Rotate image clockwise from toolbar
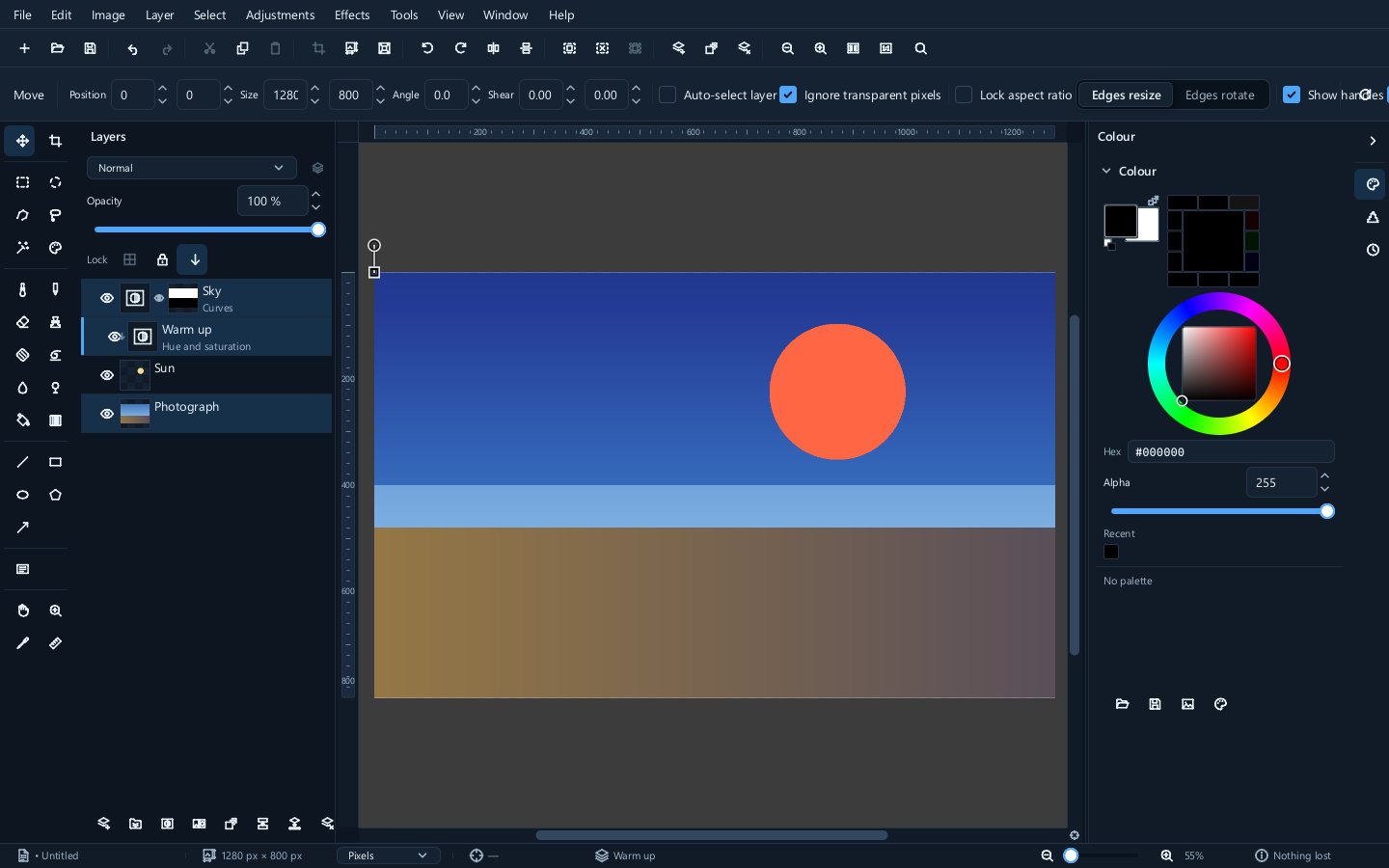Screen dimensions: 1389x868 coord(460,48)
